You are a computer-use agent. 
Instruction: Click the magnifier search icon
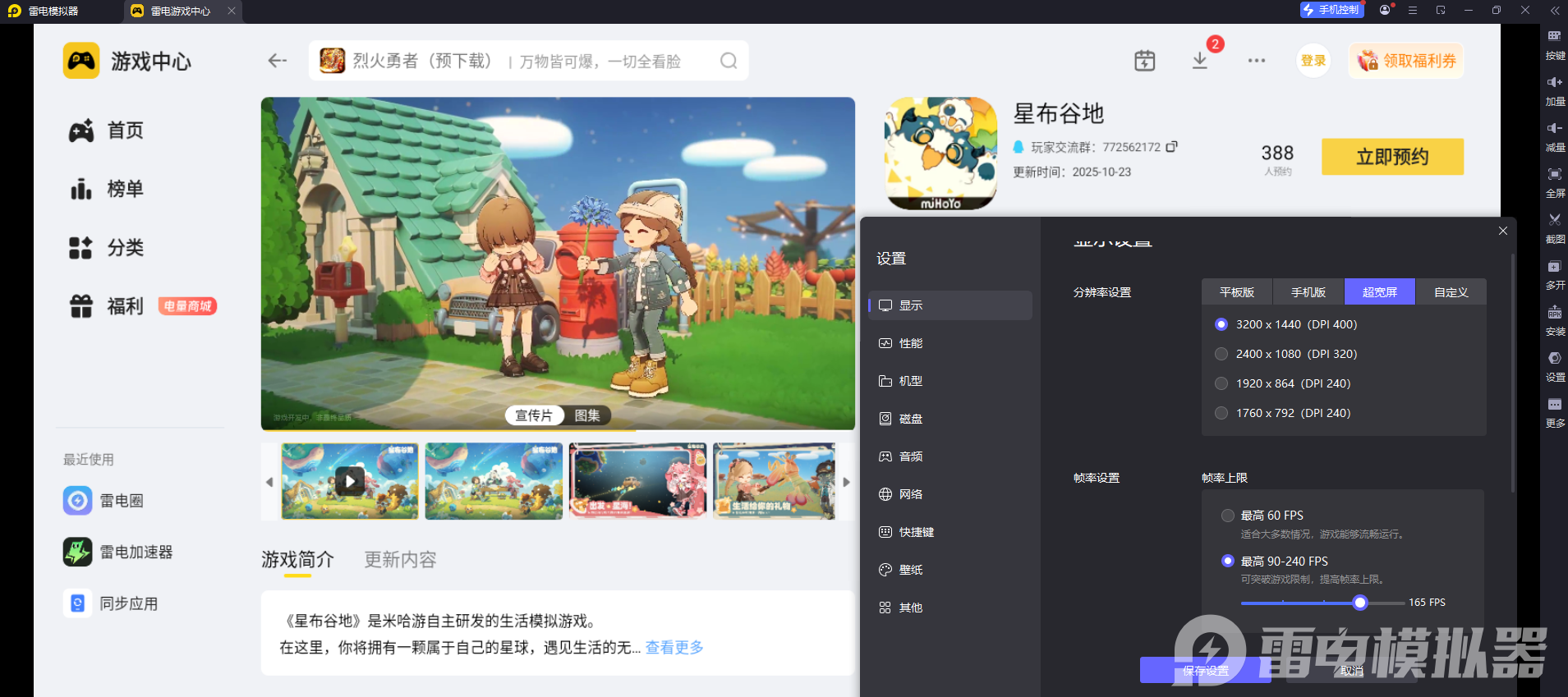click(x=729, y=61)
